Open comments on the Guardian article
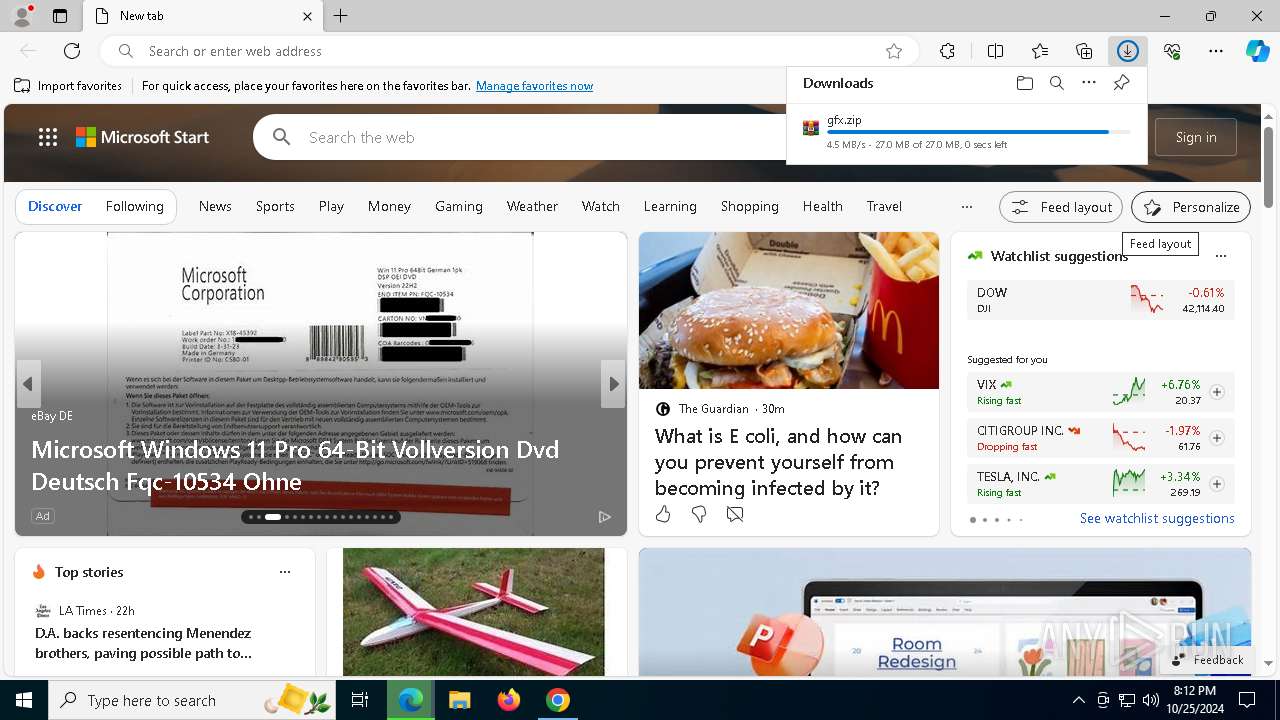1280x720 pixels. pos(735,514)
